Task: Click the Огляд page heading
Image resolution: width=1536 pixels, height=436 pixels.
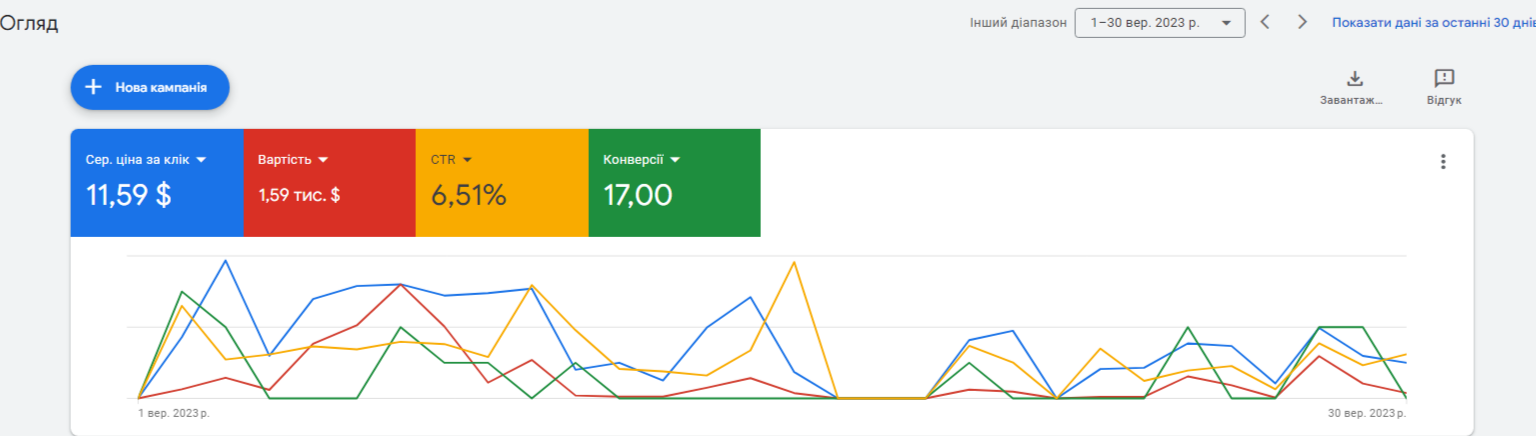Action: point(29,24)
